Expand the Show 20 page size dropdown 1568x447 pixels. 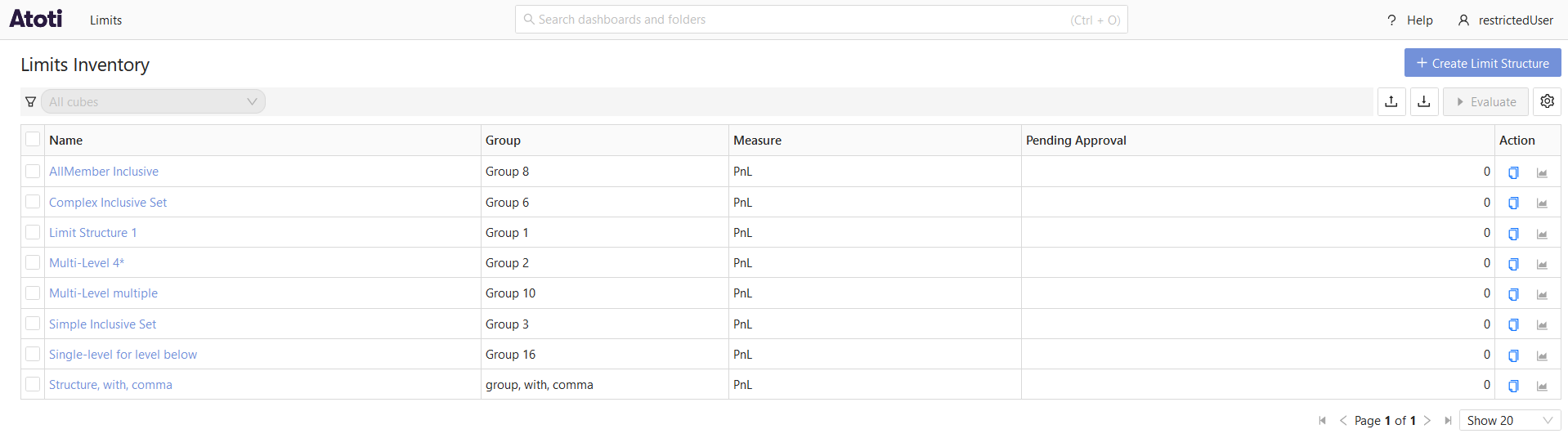tap(1508, 421)
